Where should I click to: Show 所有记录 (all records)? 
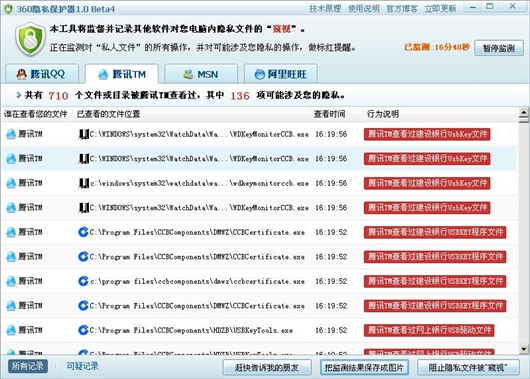[28, 366]
